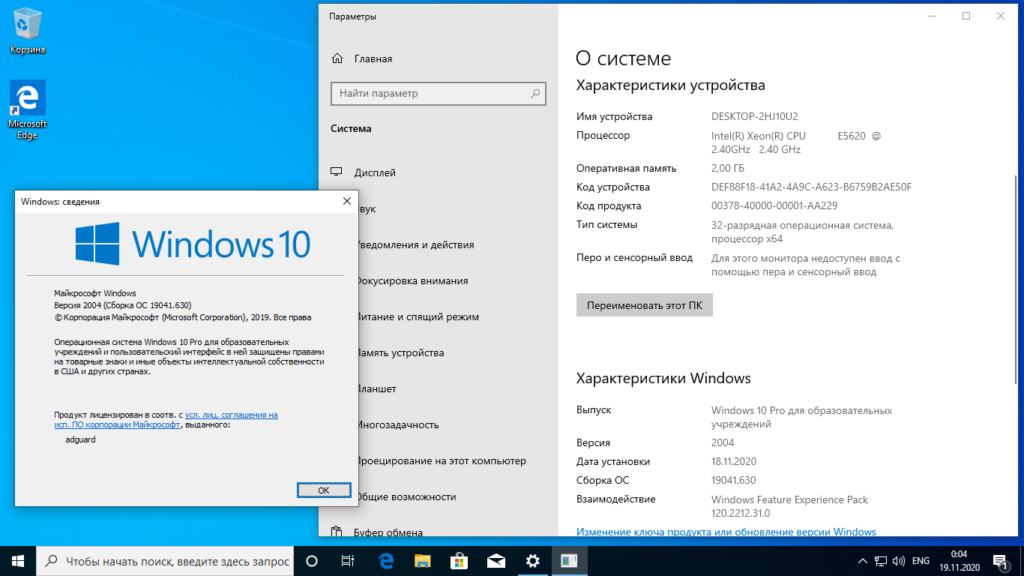
Task: Select the 2,00 ГБ memory value
Action: (x=728, y=168)
